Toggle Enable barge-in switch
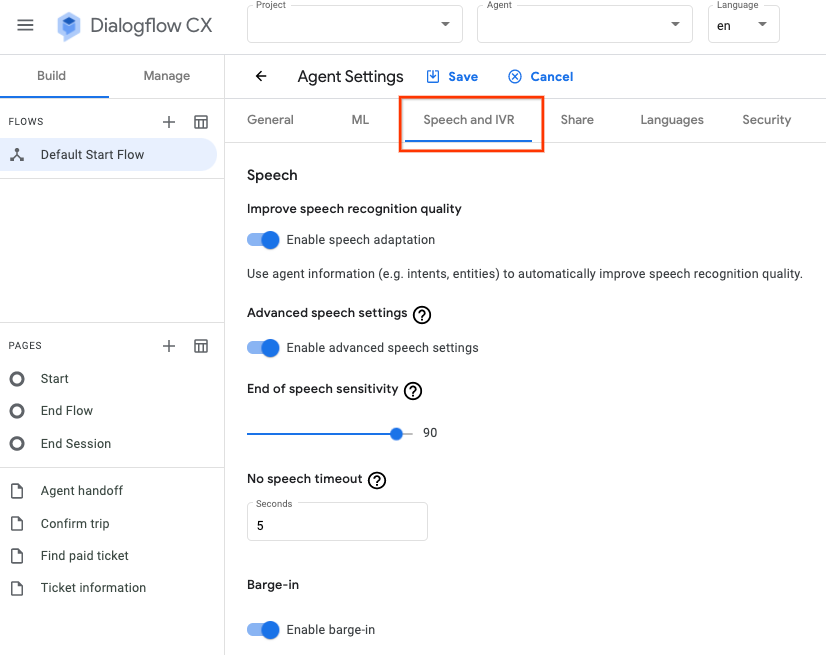Viewport: 826px width, 655px height. [263, 630]
